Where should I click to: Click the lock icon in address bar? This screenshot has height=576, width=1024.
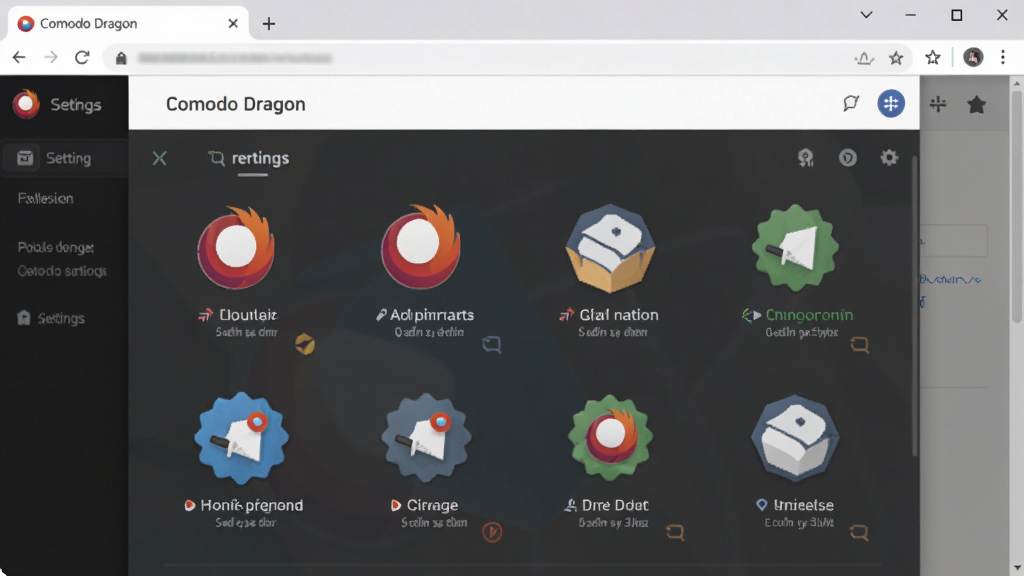[x=121, y=58]
